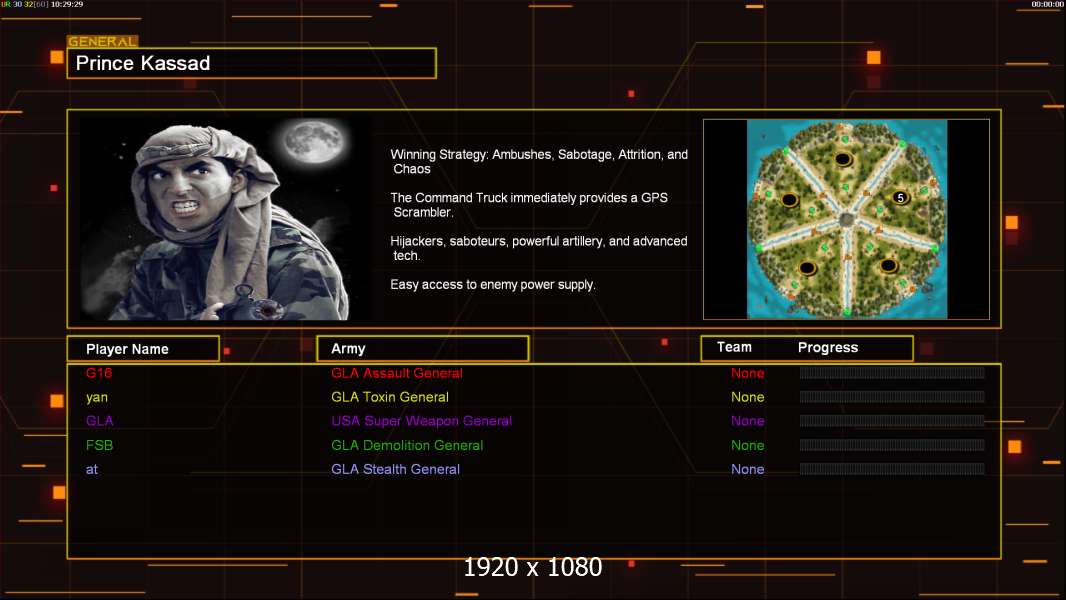
Task: Click team value None for FSB
Action: 747,446
